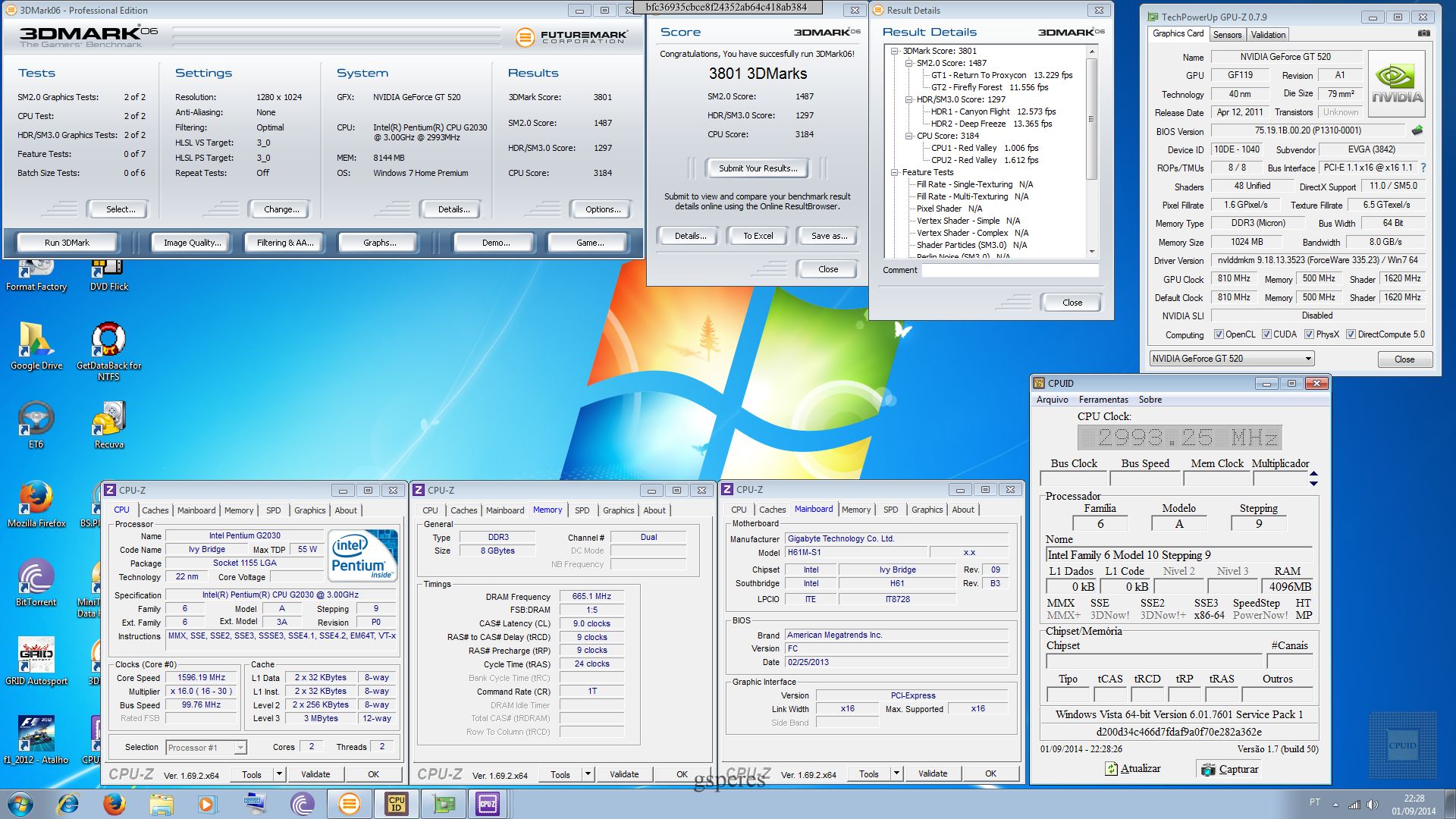The height and width of the screenshot is (819, 1456).
Task: Toggle the CUDA checkbox in GPU-Z
Action: (1266, 334)
